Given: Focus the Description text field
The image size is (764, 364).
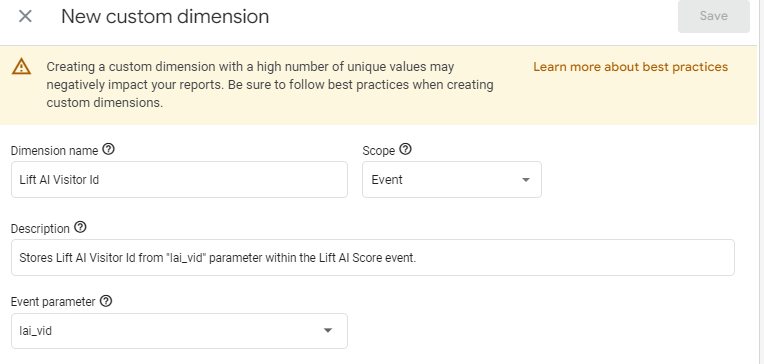Looking at the screenshot, I should pyautogui.click(x=373, y=257).
